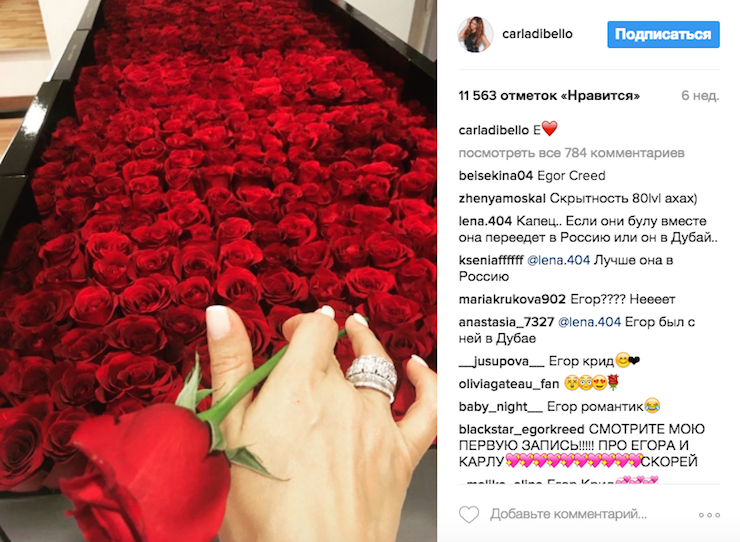Open __jusupova__ commenter profile
740x542 pixels.
point(501,362)
